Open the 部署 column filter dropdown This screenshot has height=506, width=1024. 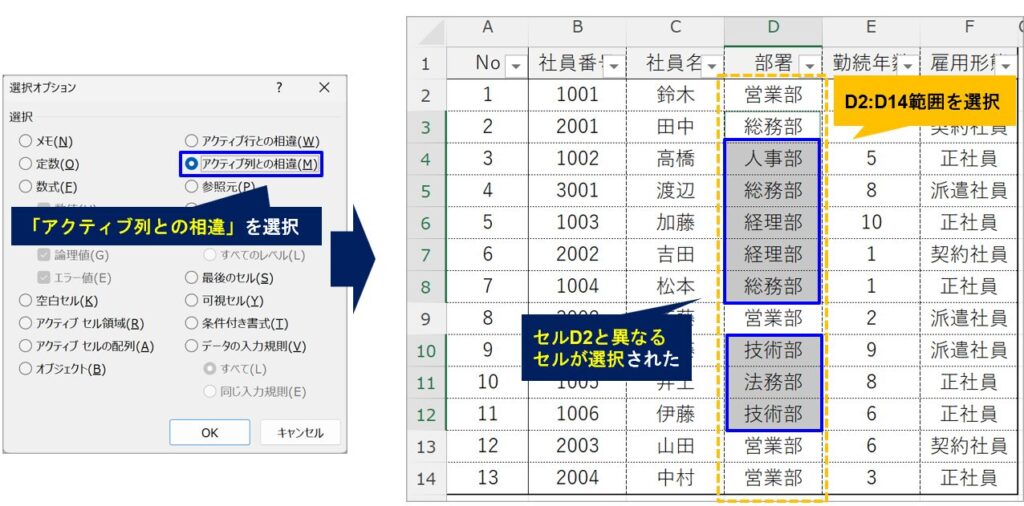809,65
